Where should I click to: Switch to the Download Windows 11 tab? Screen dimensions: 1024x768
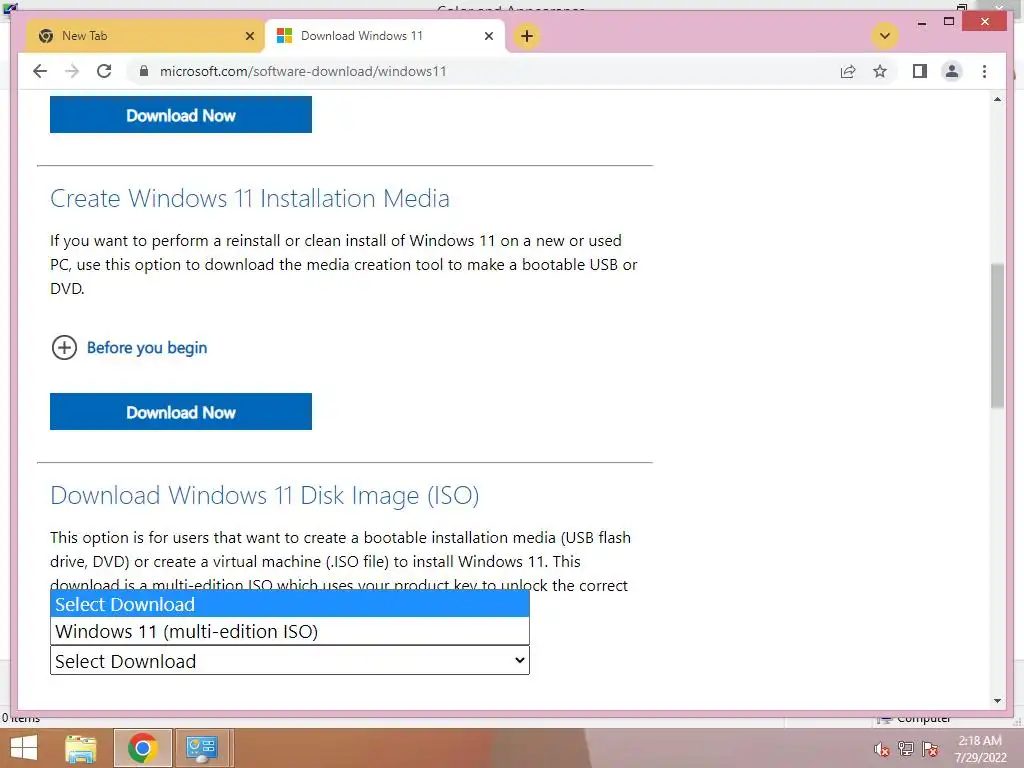click(385, 36)
